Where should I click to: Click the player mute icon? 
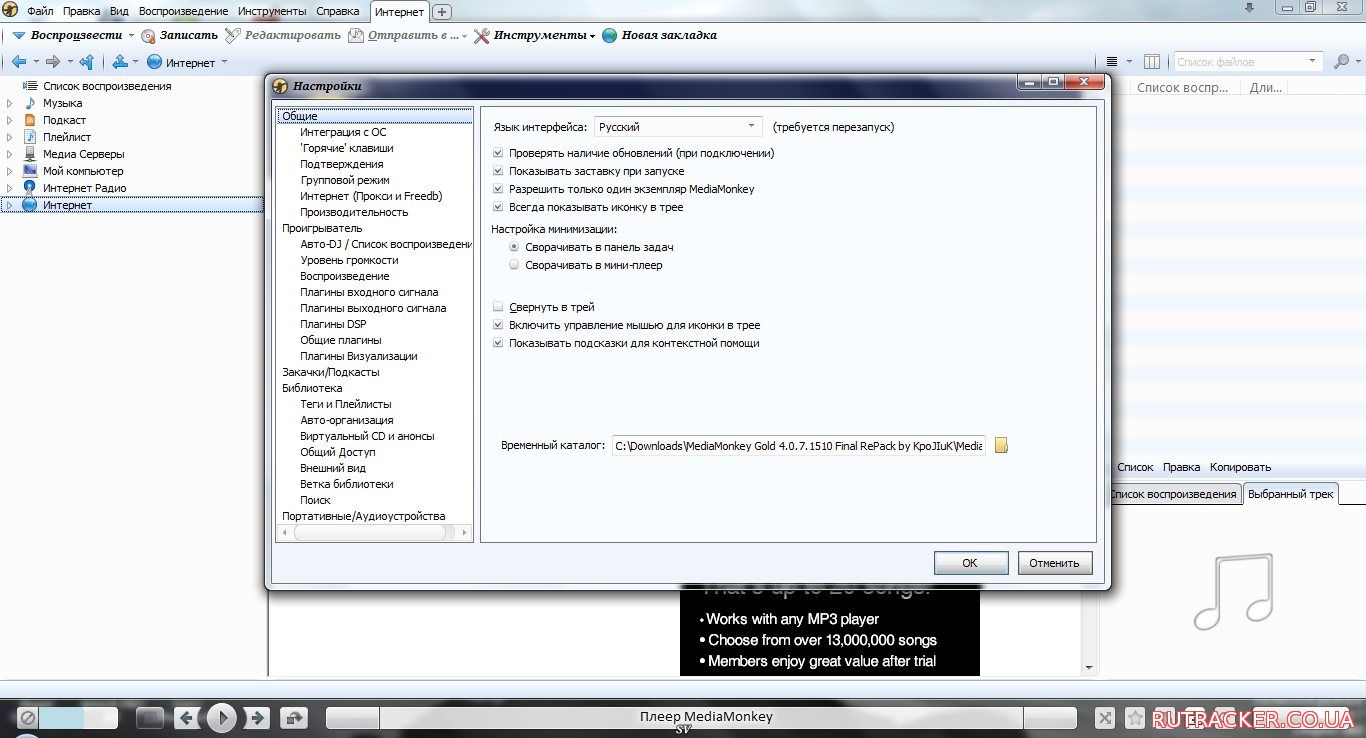pos(28,717)
